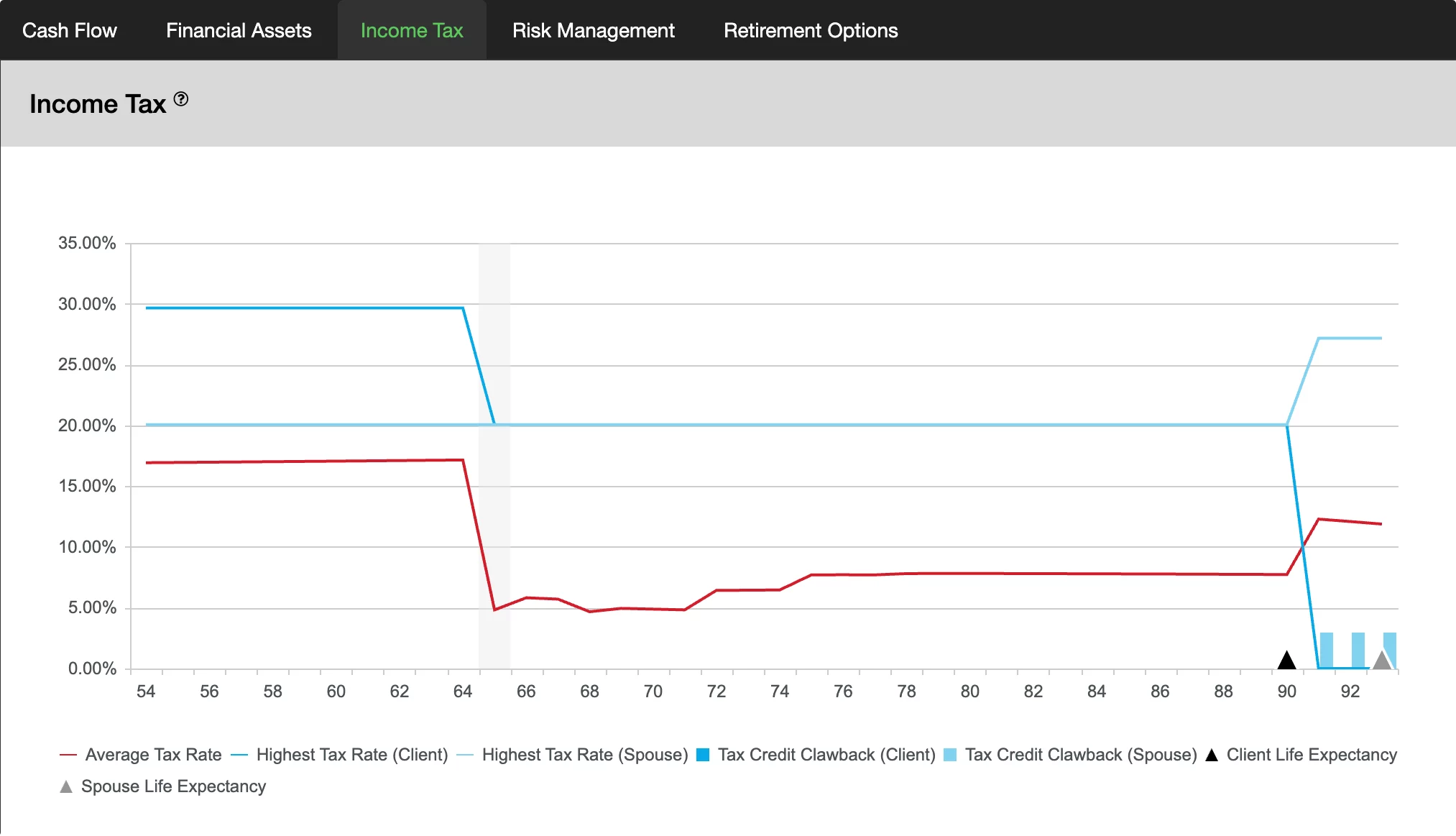1456x836 pixels.
Task: Click the gray highlighted band near age 65
Action: [494, 503]
